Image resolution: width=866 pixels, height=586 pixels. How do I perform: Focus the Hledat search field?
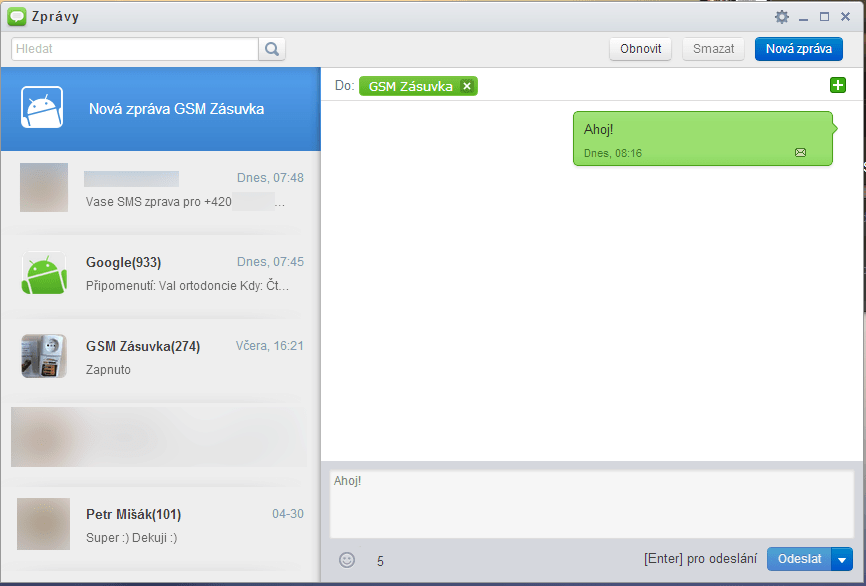[x=135, y=49]
